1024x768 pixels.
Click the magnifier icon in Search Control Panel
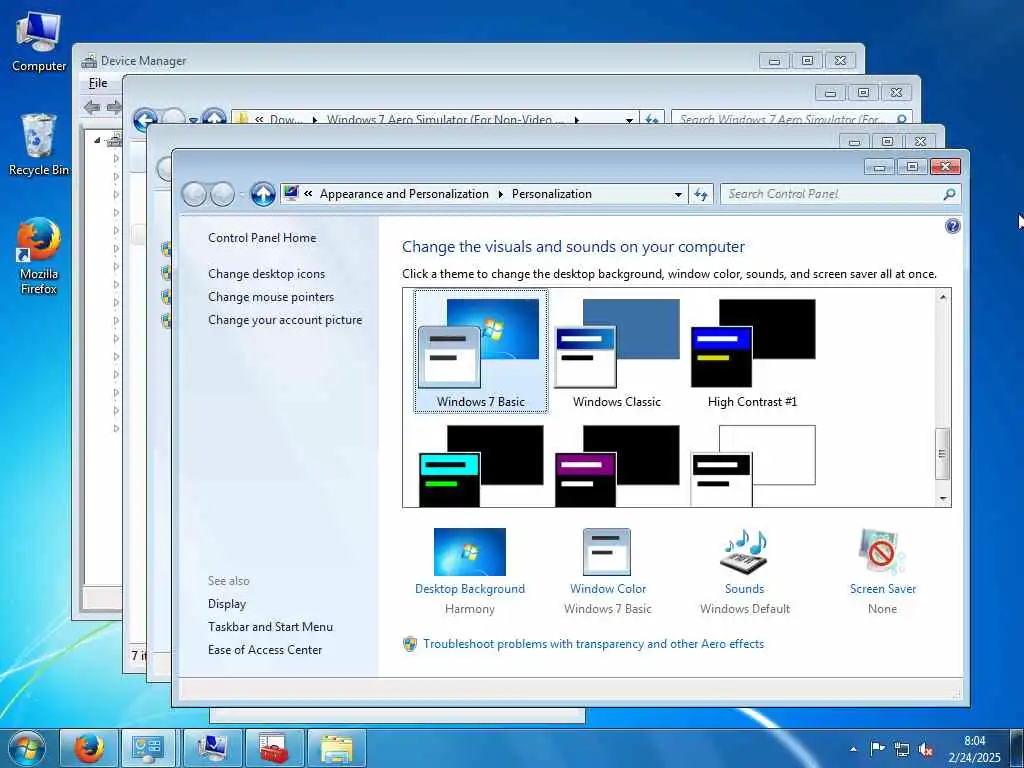[x=949, y=194]
